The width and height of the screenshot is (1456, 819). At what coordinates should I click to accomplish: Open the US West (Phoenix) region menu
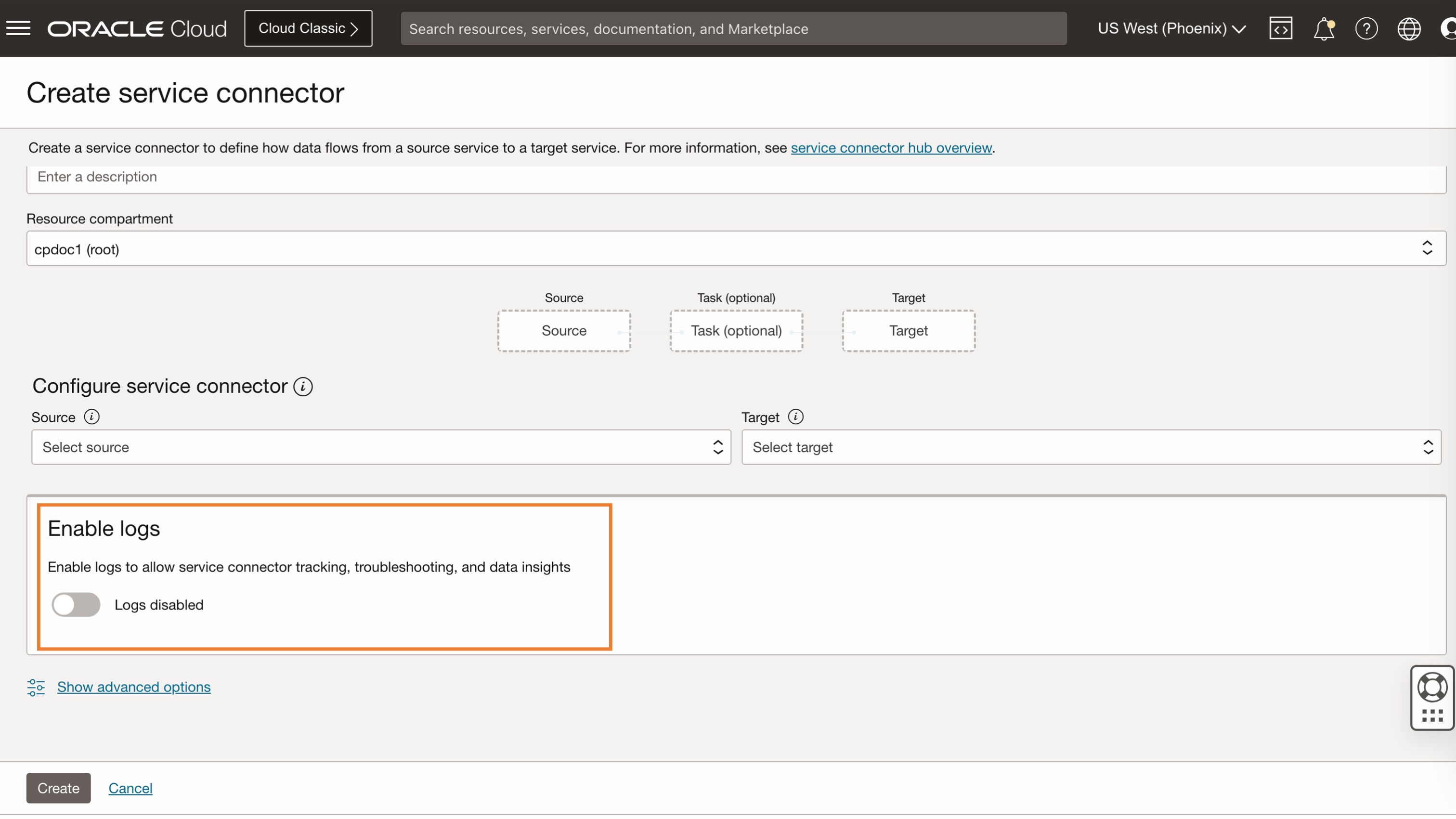1170,28
